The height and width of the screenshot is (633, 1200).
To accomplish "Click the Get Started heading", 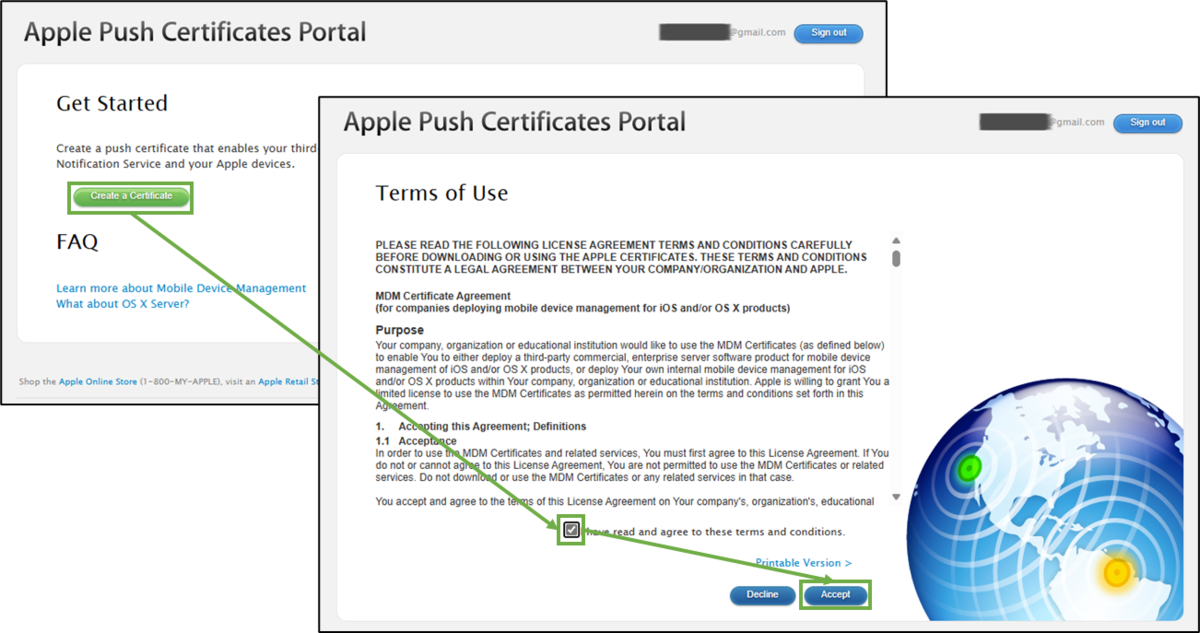I will point(112,103).
